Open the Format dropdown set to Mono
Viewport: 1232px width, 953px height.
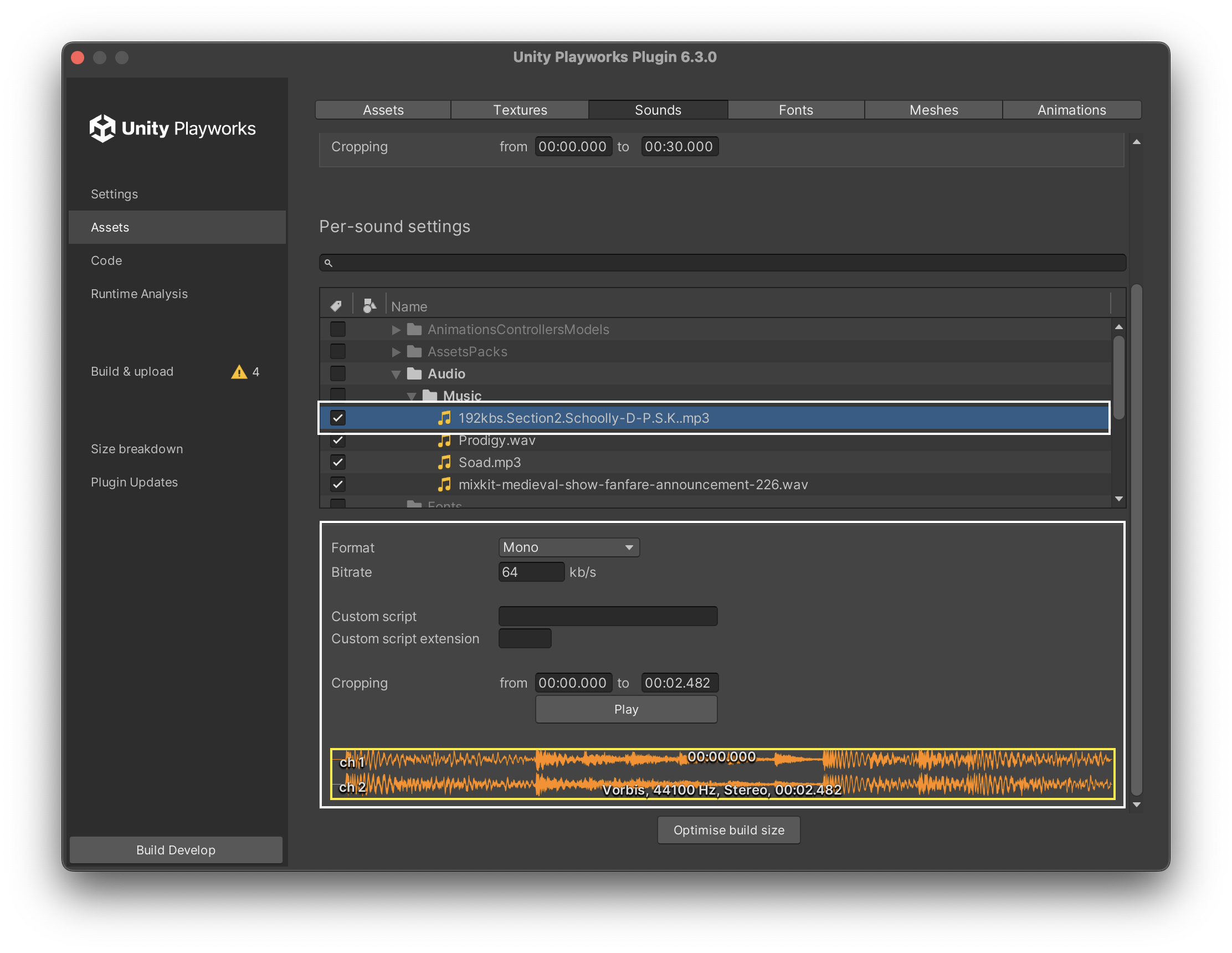pos(568,547)
